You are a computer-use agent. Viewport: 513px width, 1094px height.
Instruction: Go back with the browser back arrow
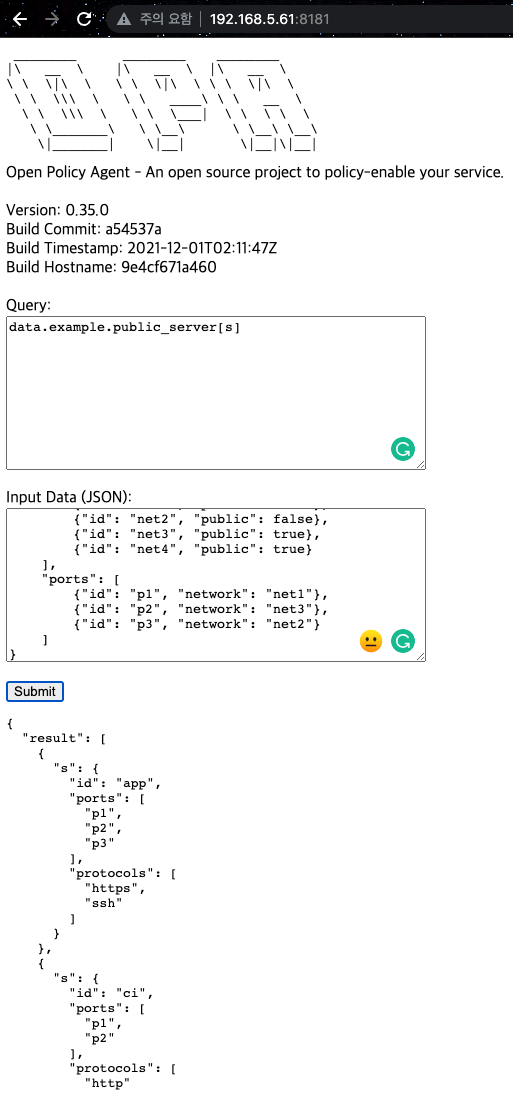pyautogui.click(x=20, y=19)
